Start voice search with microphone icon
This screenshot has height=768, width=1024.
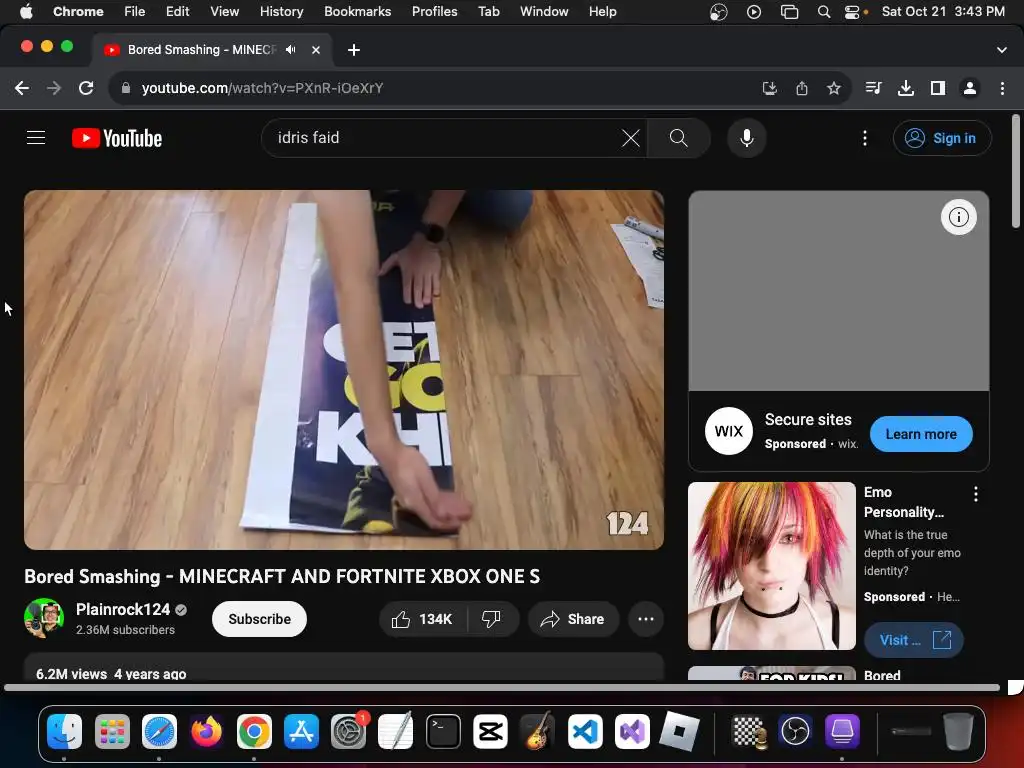tap(746, 138)
